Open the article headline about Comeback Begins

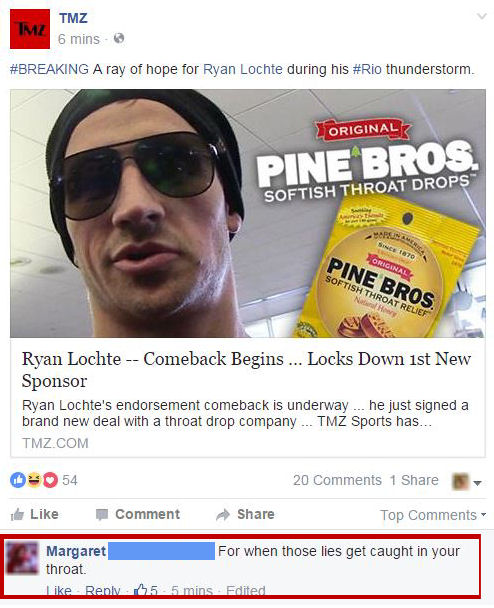tap(247, 370)
